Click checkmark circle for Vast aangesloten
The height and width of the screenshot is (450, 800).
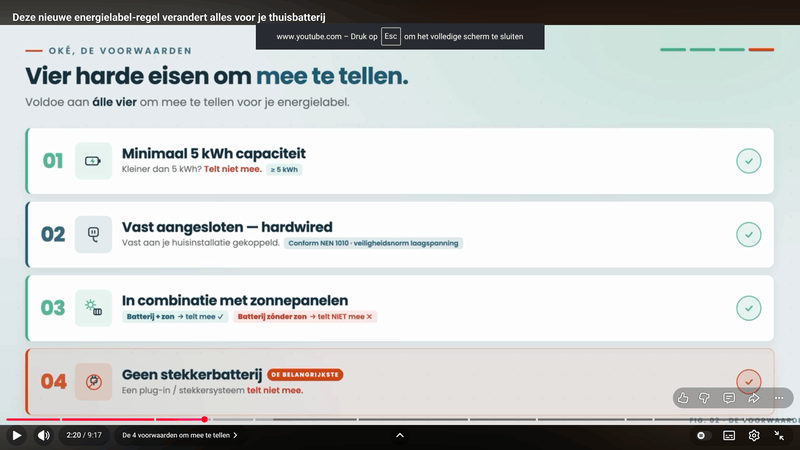click(x=748, y=235)
